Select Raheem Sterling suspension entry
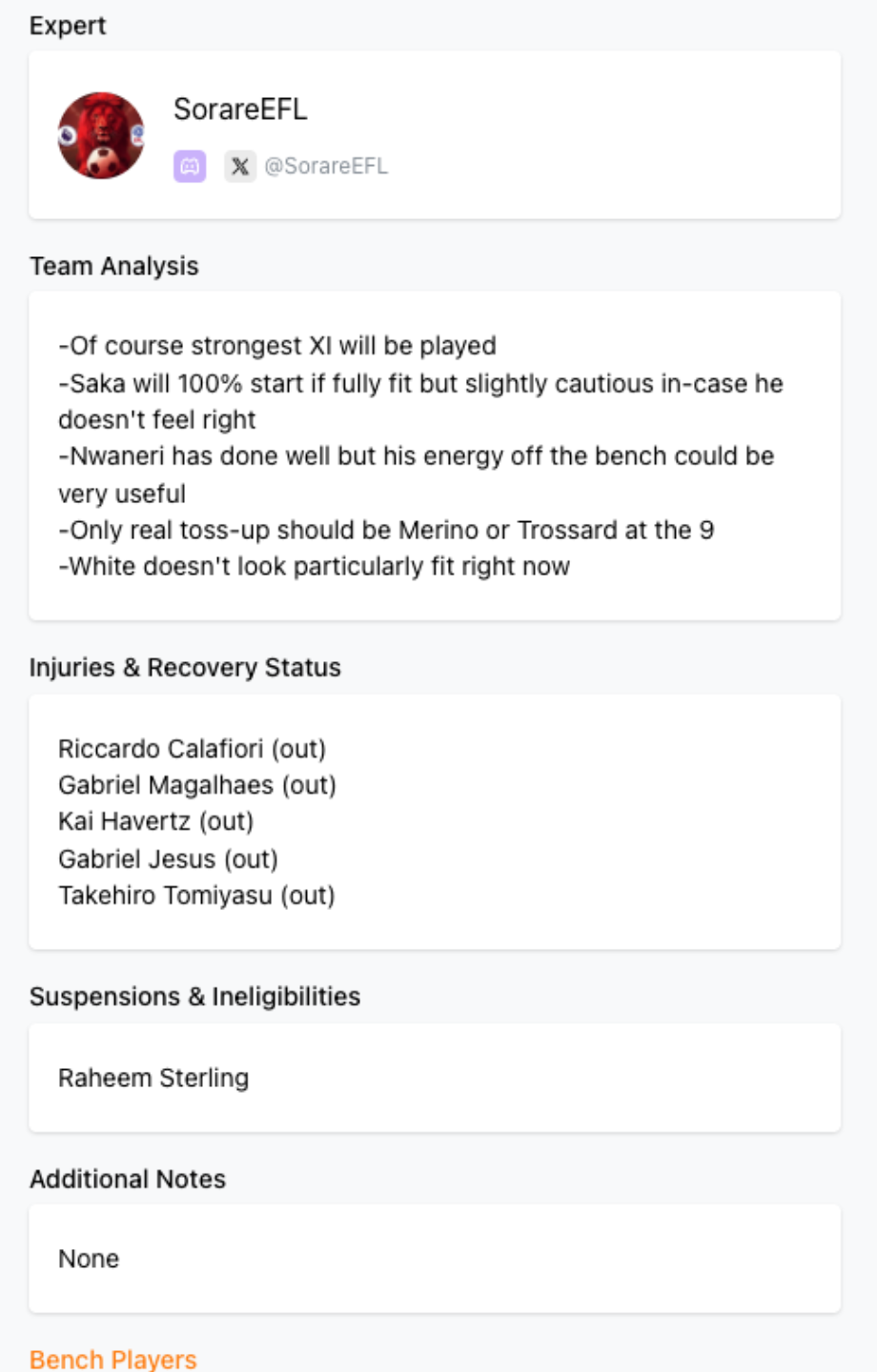 pyautogui.click(x=154, y=1077)
